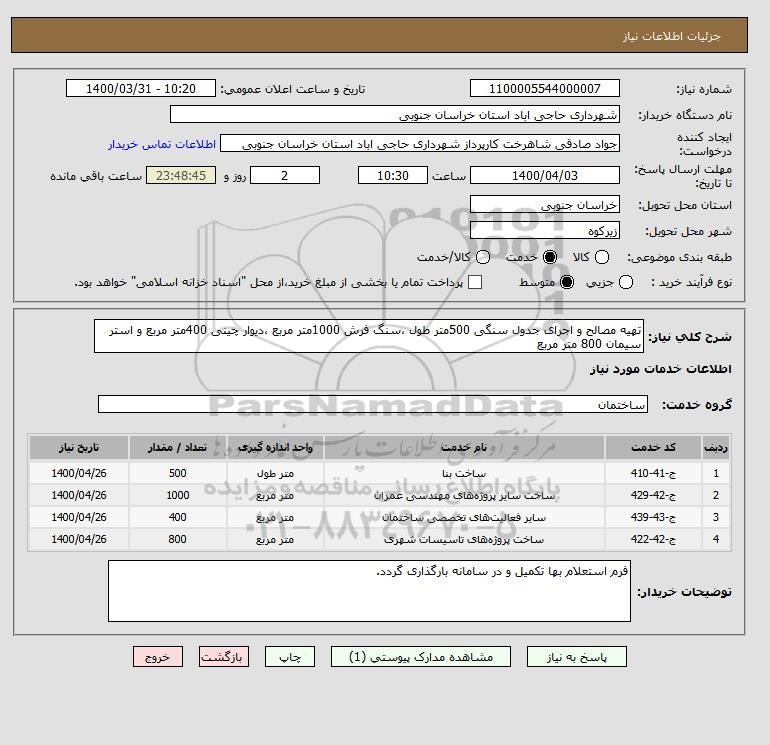This screenshot has height=745, width=770.
Task: Click the general need description text box
Action: click(x=369, y=336)
